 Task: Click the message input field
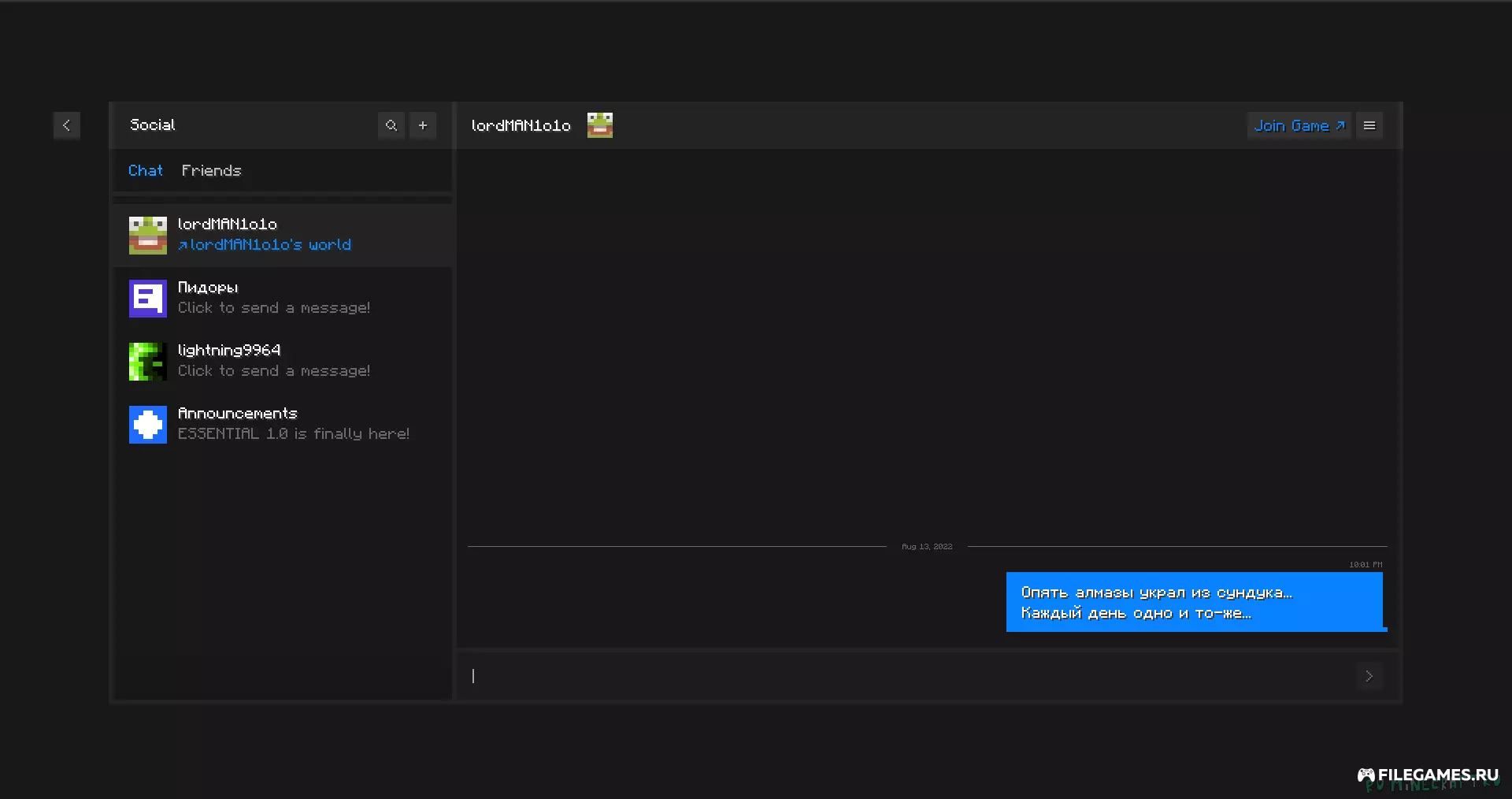point(906,676)
